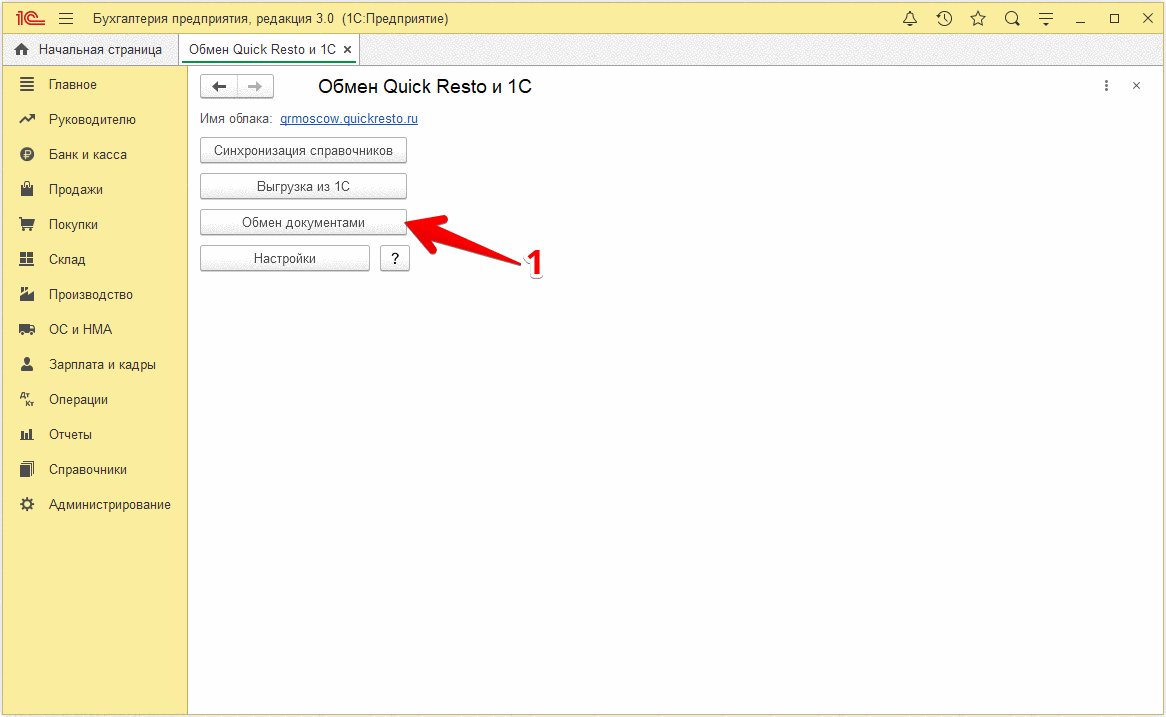This screenshot has width=1166, height=717.
Task: Click the ОС и НМА truck icon
Action: [27, 329]
